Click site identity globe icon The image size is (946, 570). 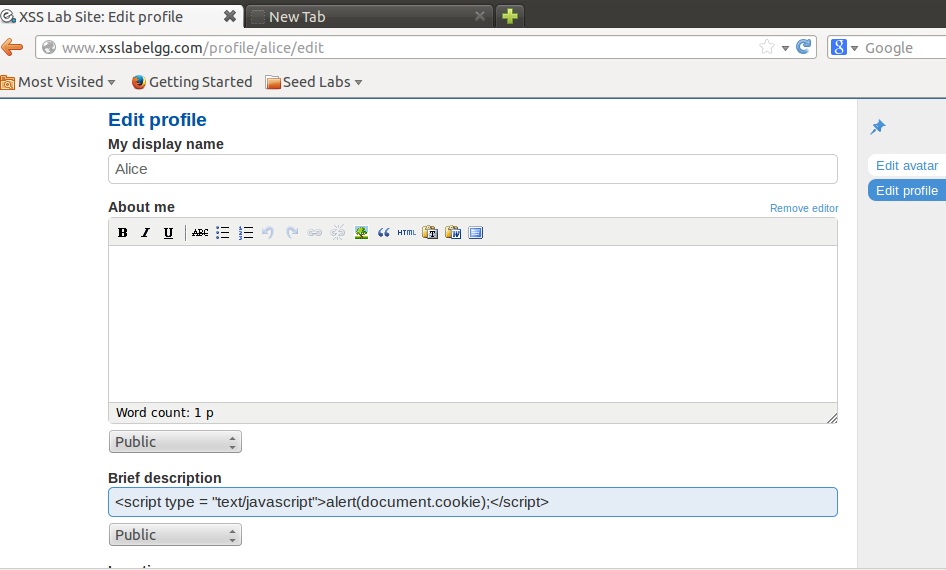pos(49,47)
